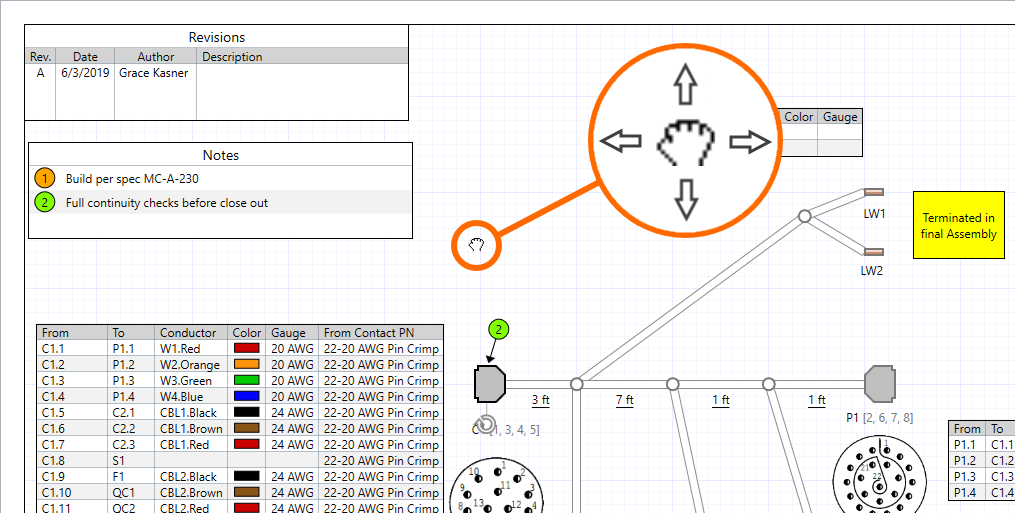Click the brown swatch in the C1.6 row

click(247, 428)
